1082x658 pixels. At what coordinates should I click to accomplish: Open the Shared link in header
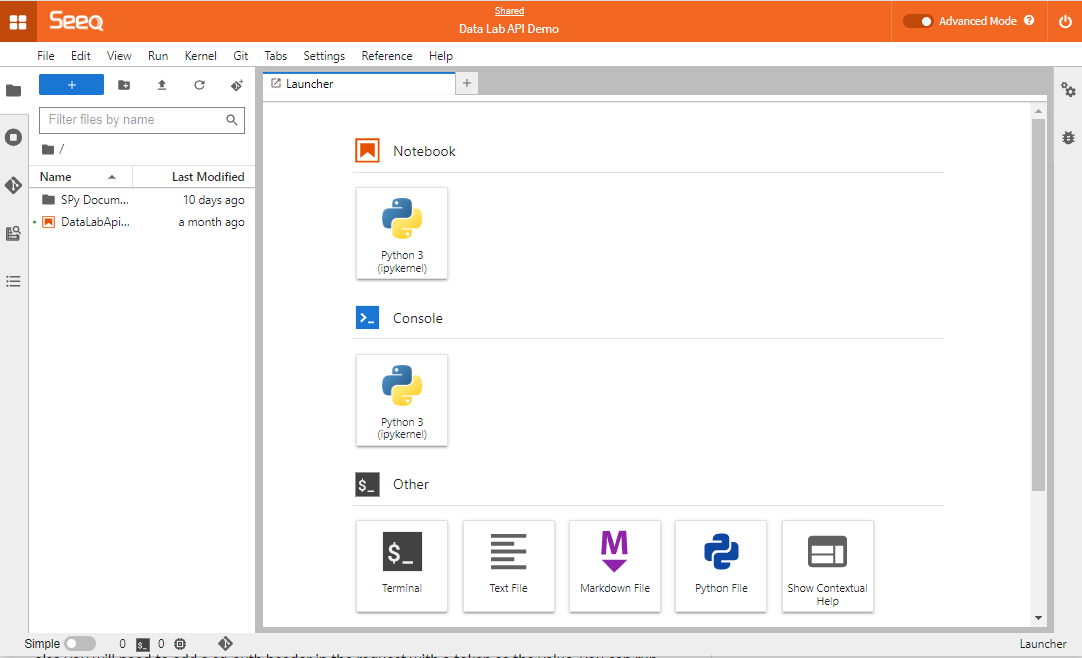tap(509, 11)
